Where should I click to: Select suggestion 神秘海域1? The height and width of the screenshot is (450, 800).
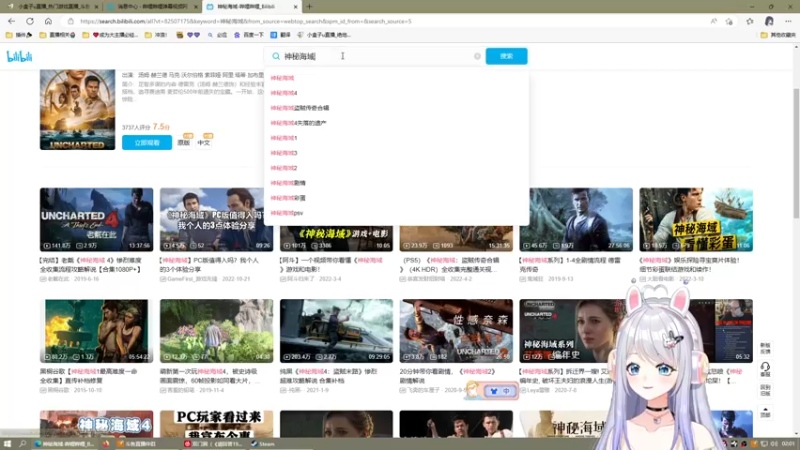284,138
